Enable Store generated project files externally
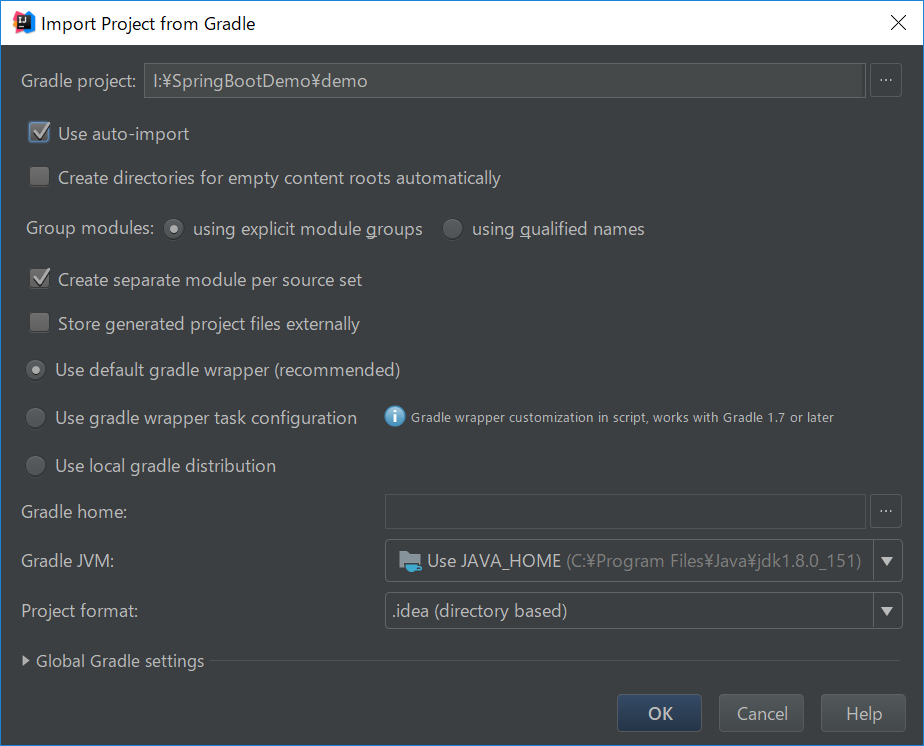Image resolution: width=924 pixels, height=746 pixels. point(39,322)
